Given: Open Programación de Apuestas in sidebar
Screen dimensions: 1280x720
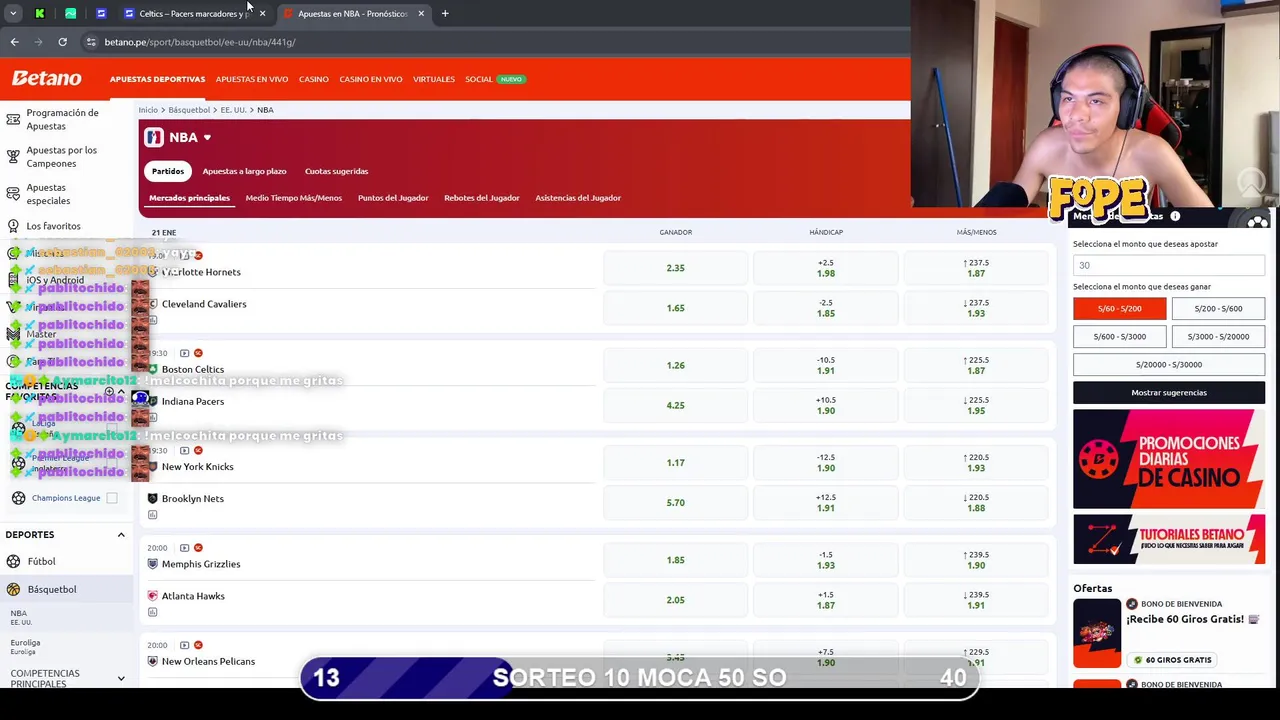Looking at the screenshot, I should click(x=62, y=119).
